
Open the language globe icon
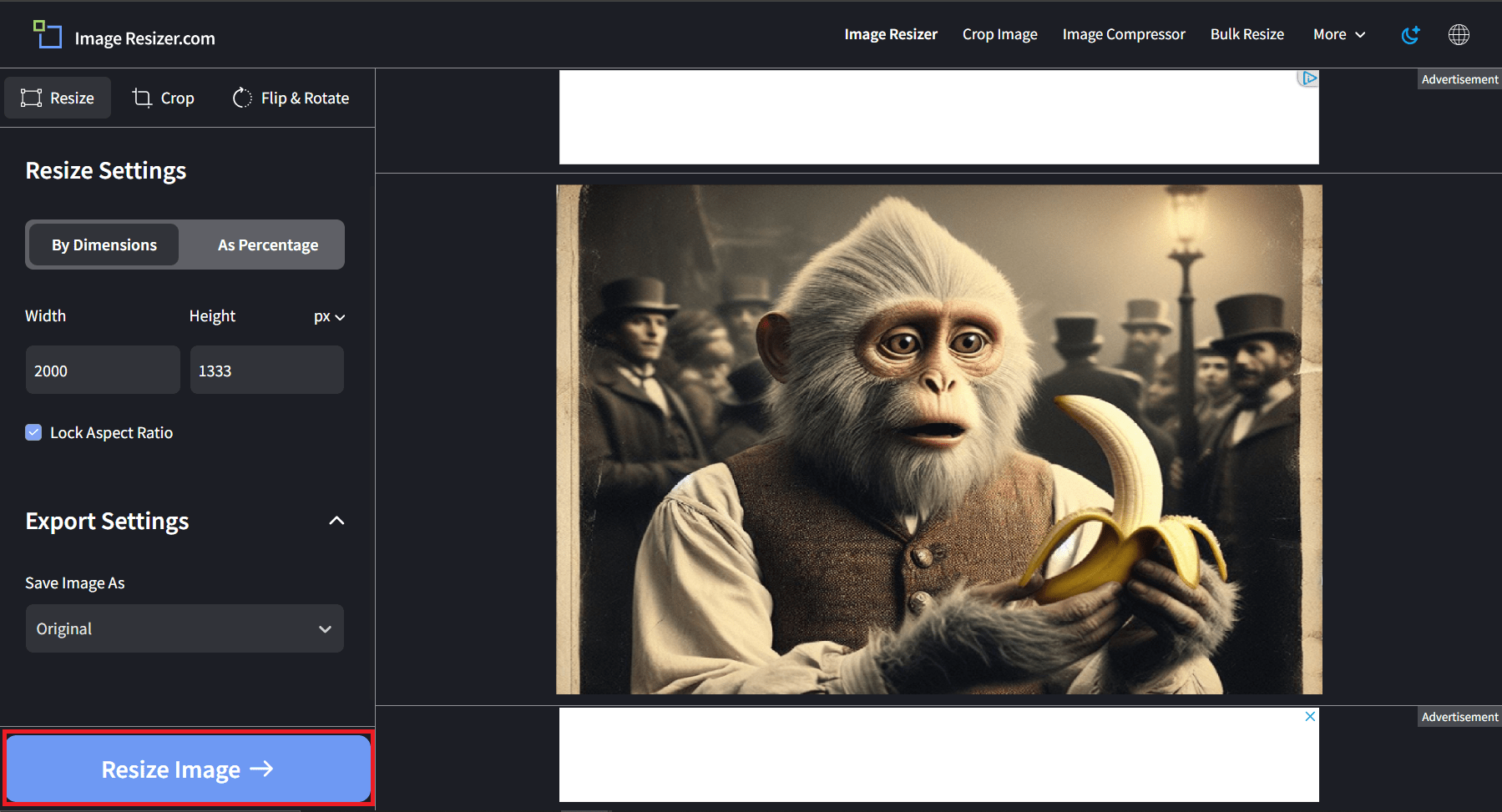coord(1459,34)
